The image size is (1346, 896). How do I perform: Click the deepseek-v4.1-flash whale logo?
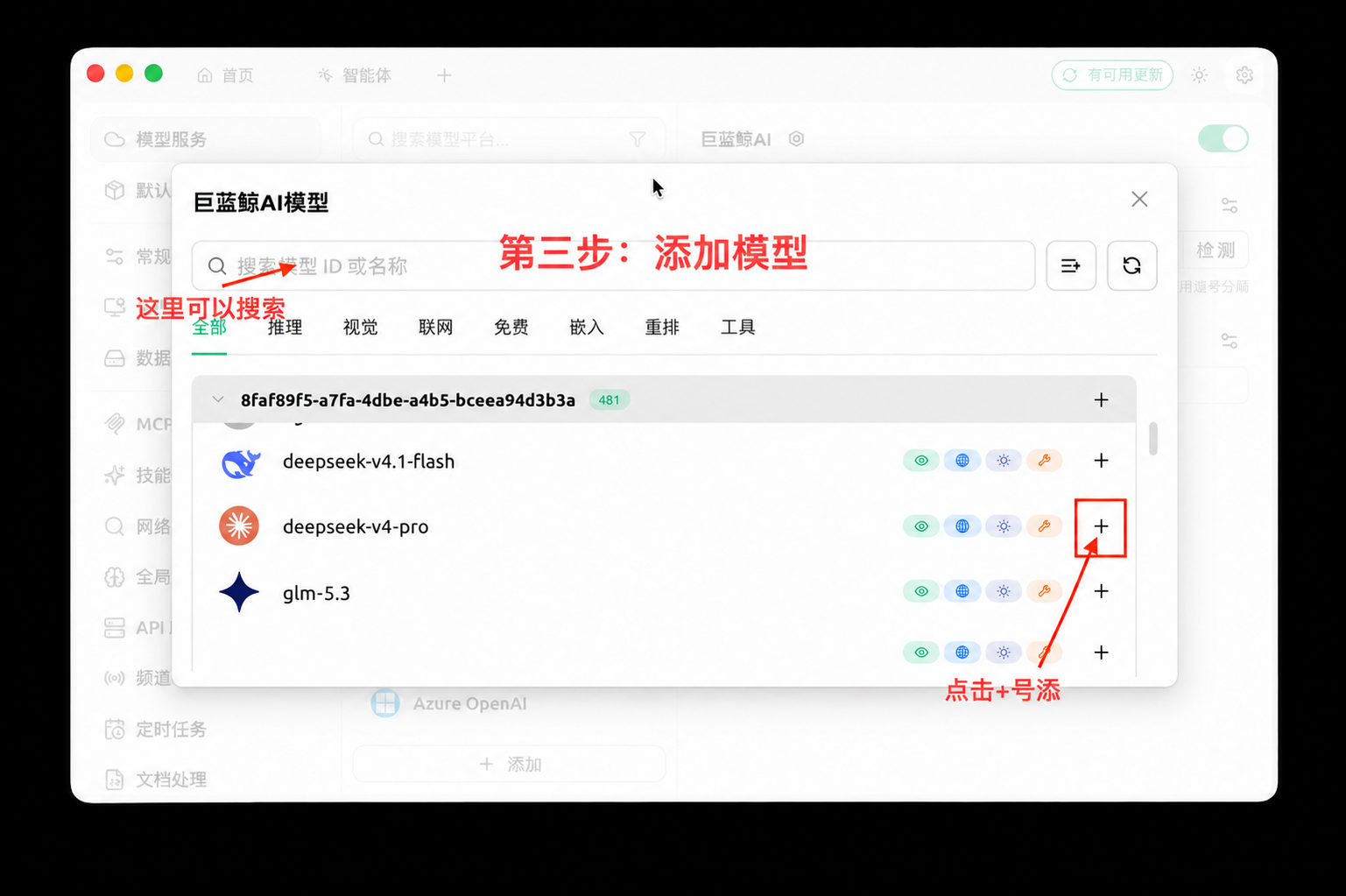(x=240, y=462)
